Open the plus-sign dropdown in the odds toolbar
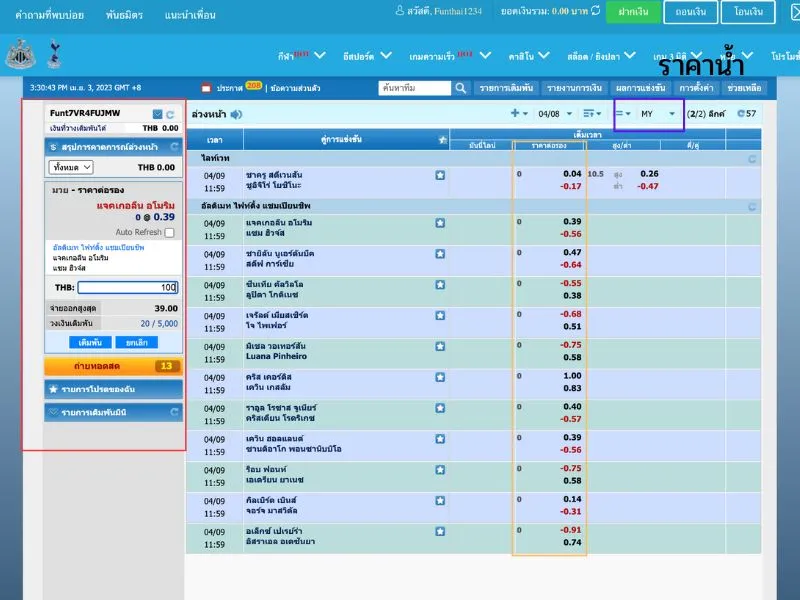This screenshot has width=800, height=600. point(519,113)
